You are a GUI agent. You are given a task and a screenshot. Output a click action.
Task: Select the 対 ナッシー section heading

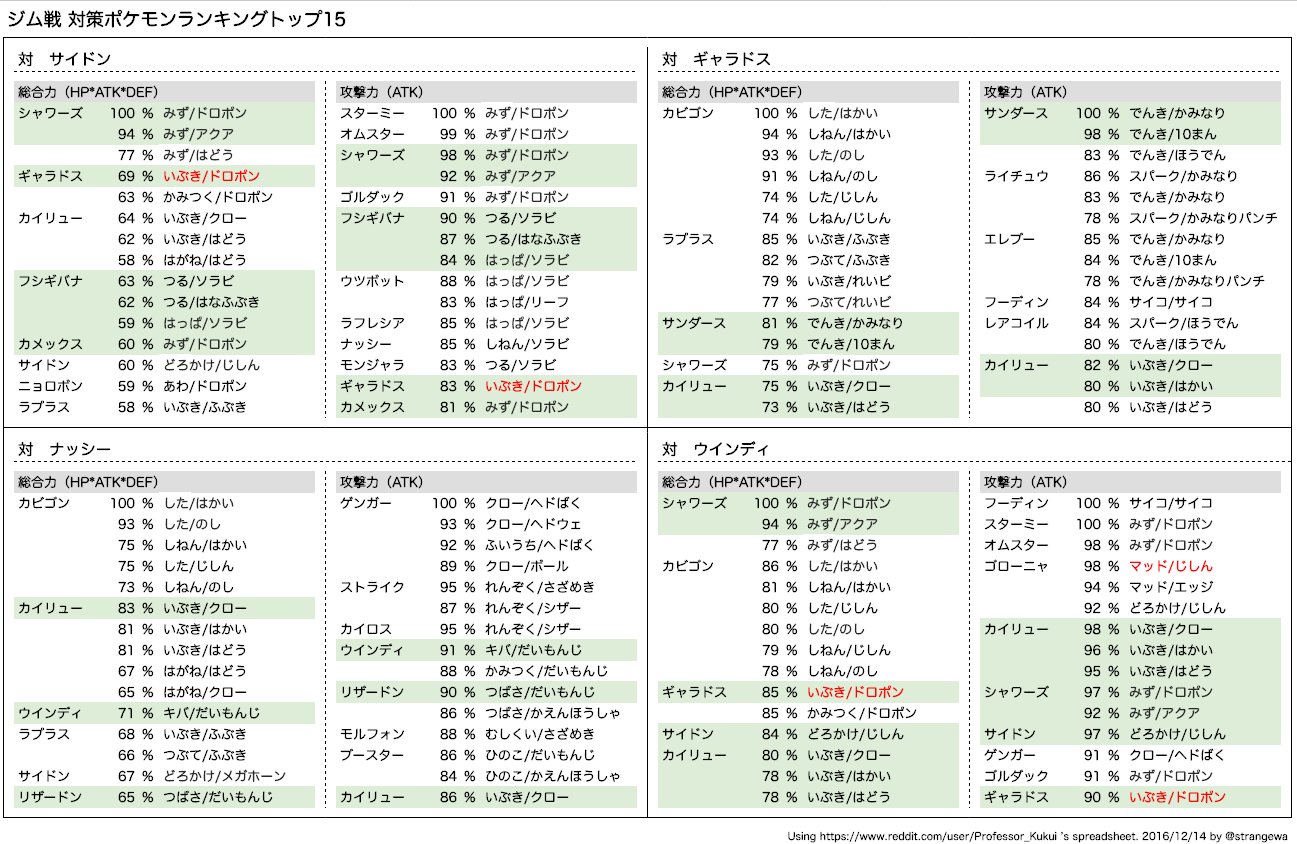coord(64,449)
